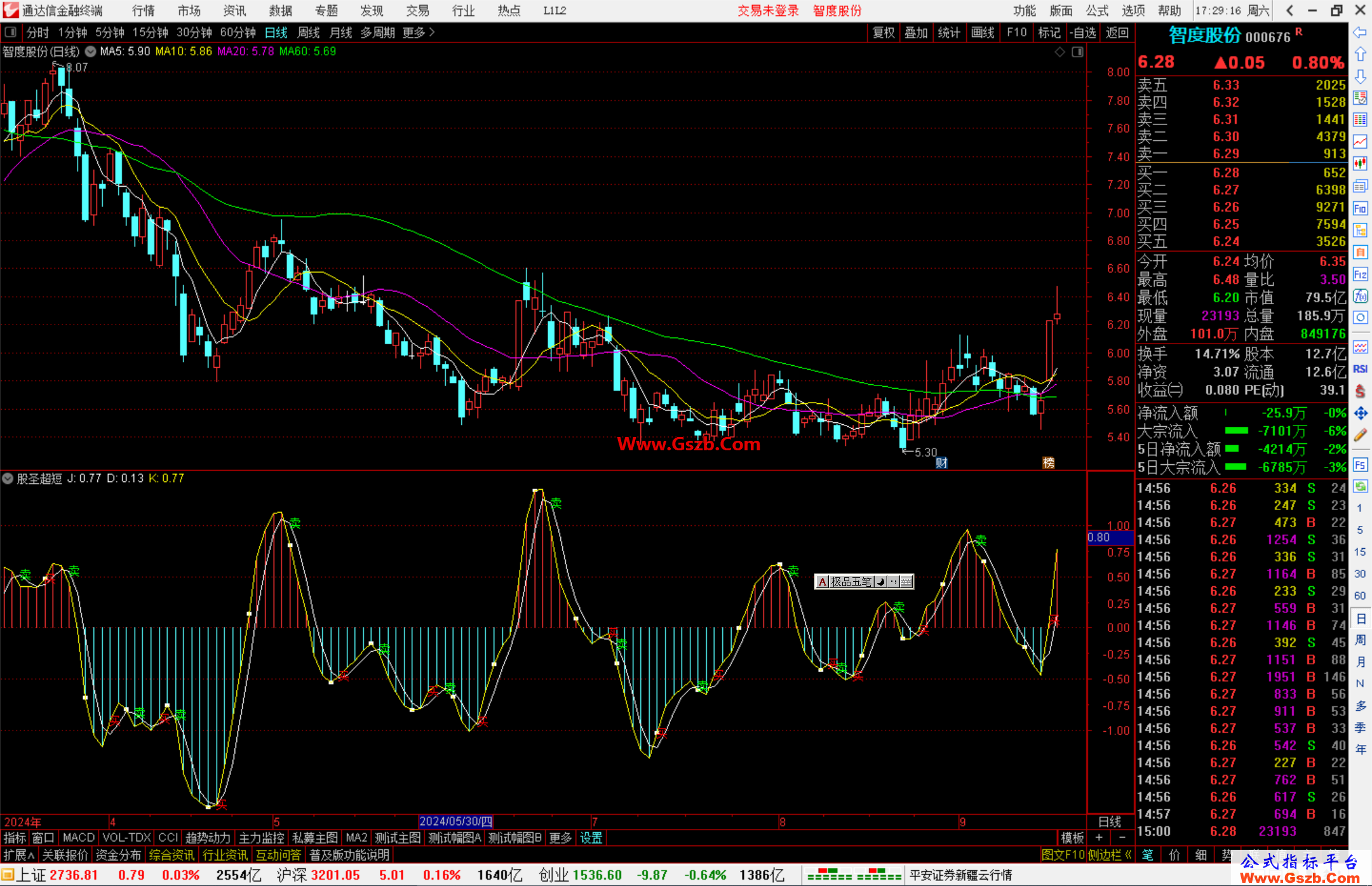The width and height of the screenshot is (1372, 886).
Task: Select the 主力监控 indicator tab
Action: point(261,838)
